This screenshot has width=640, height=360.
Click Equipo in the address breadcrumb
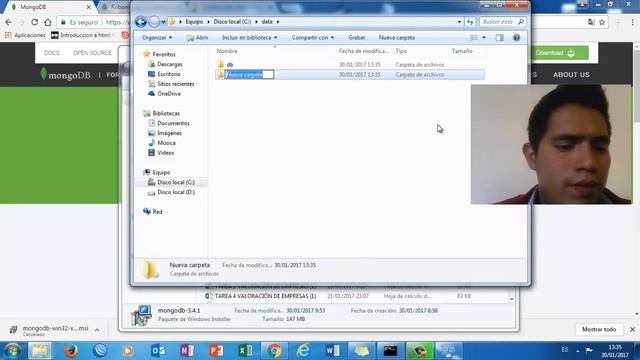point(194,22)
